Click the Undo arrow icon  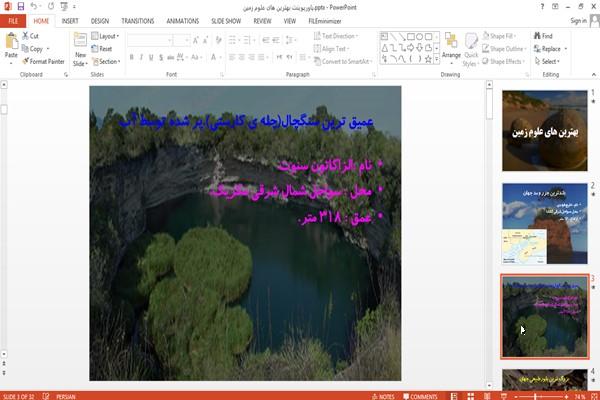coord(34,6)
